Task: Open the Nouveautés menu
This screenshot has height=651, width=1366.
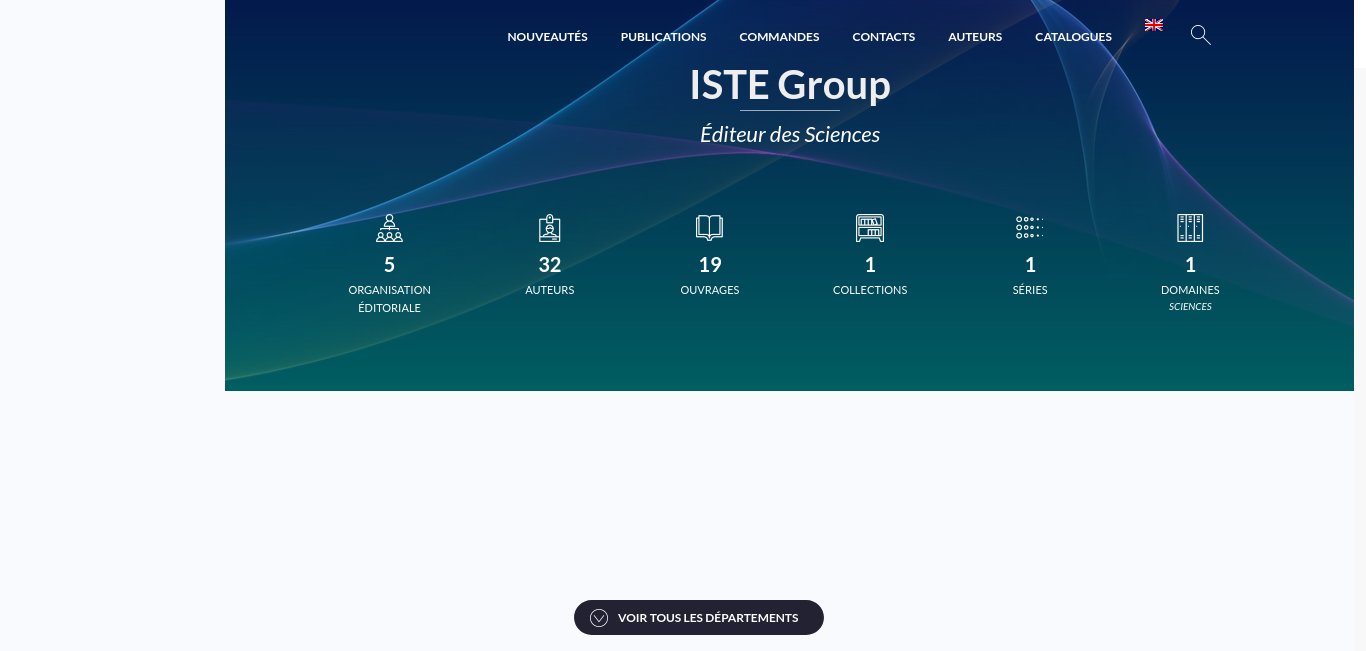Action: (x=547, y=37)
